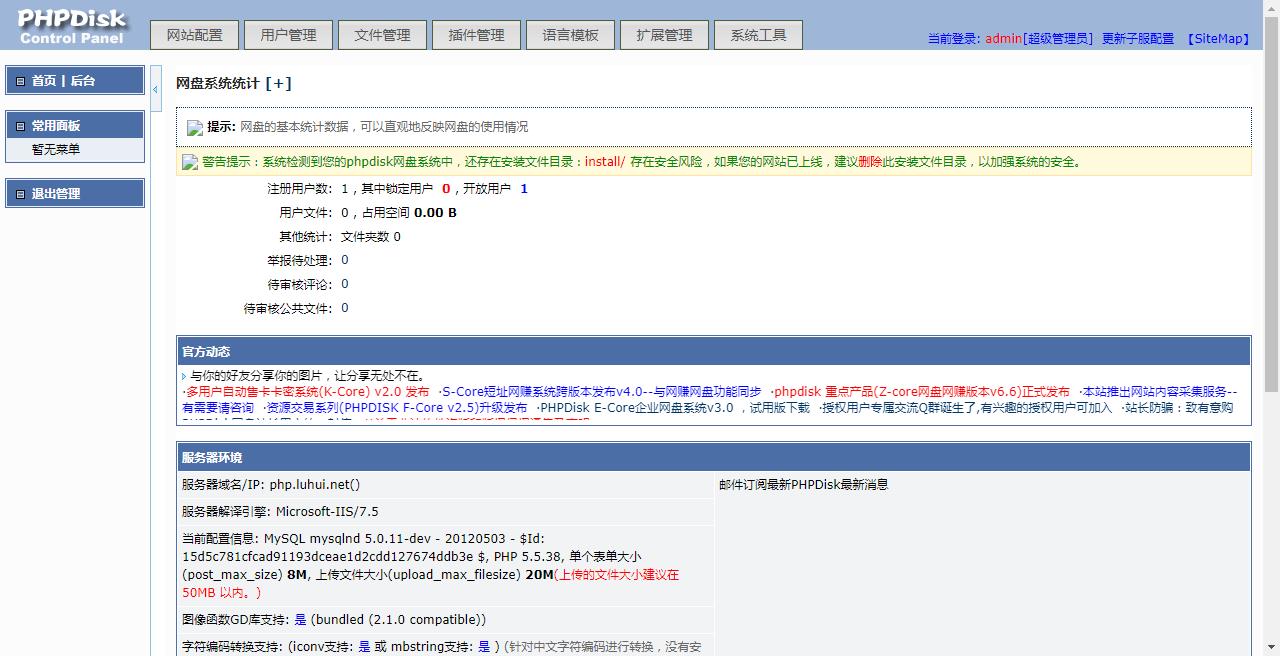This screenshot has width=1280, height=656.
Task: Click the 服务器环境 section header
Action: coord(713,457)
